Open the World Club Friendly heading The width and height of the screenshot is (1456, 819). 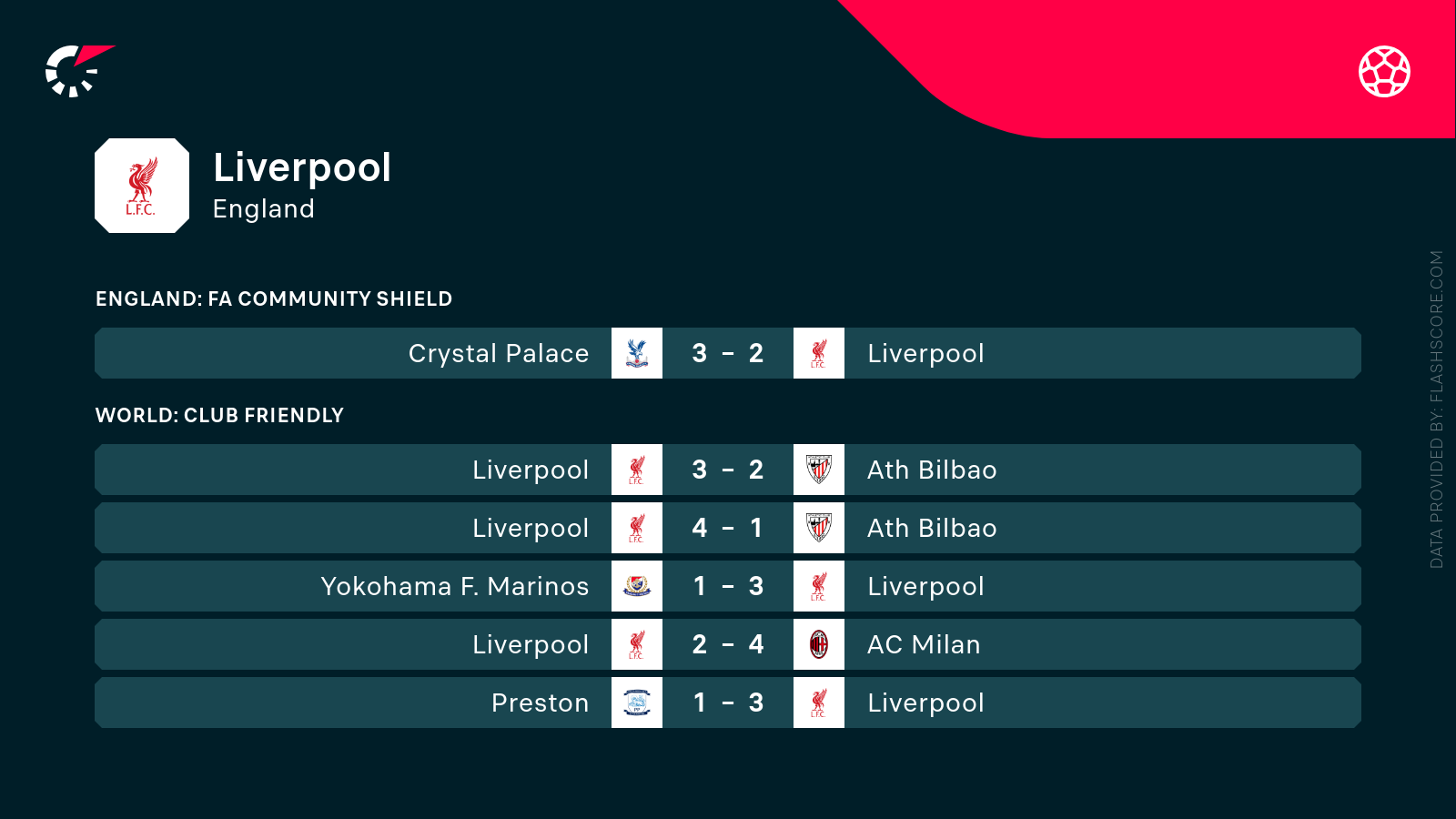219,415
